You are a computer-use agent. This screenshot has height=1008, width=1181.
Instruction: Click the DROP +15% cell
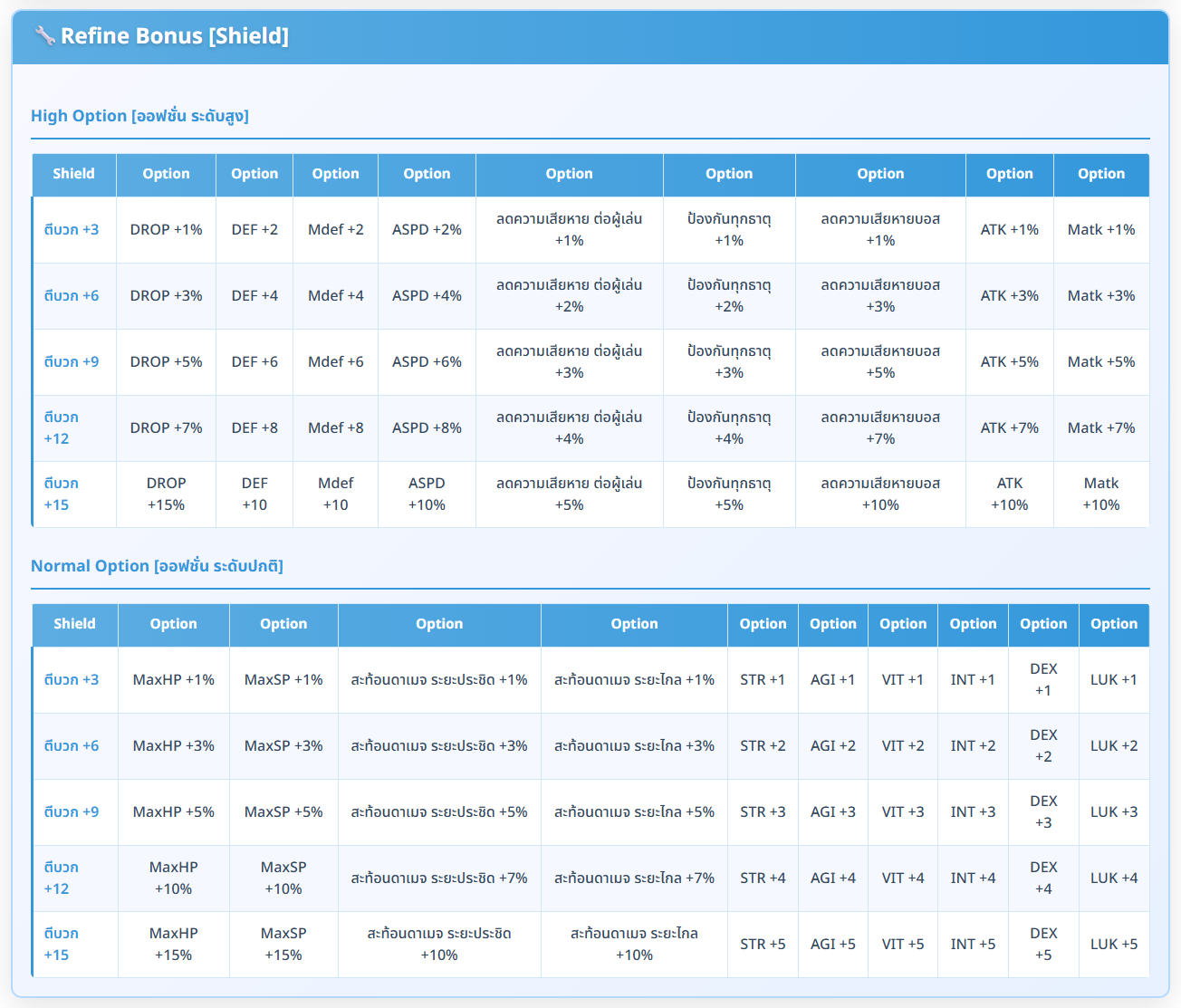(166, 494)
